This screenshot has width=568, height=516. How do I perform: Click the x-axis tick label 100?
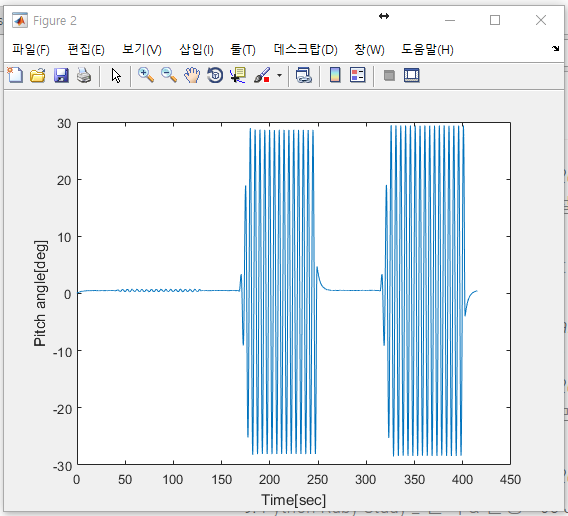(x=173, y=480)
